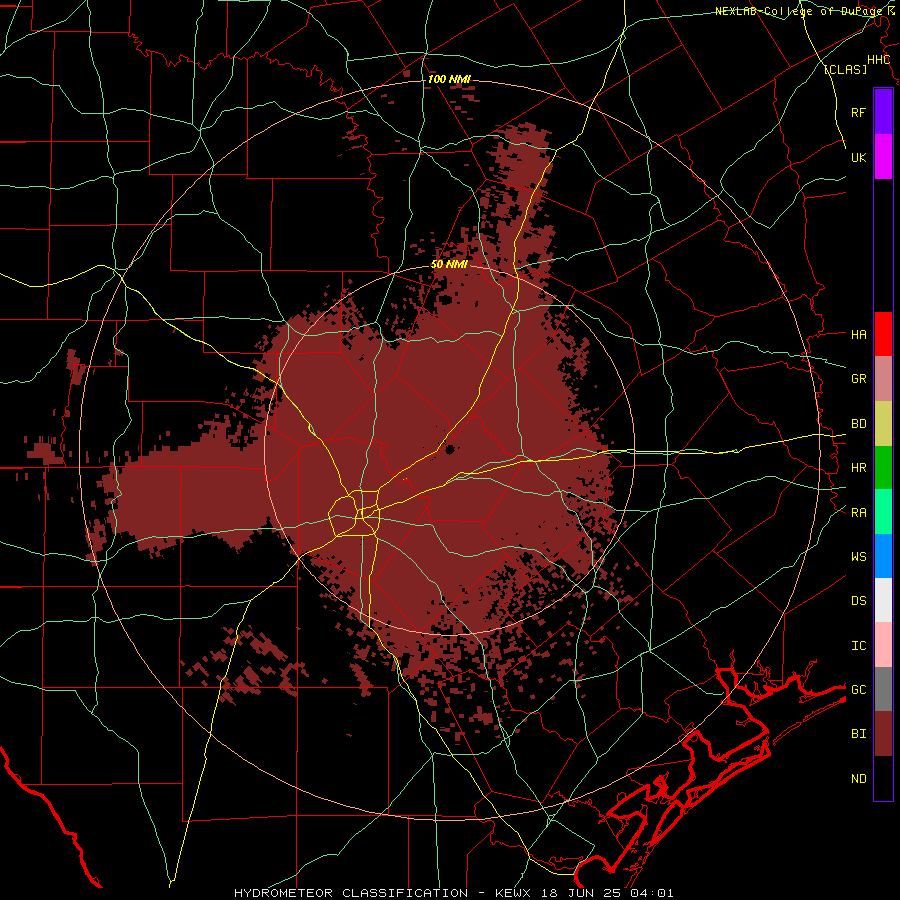Select the "RA" legend label

point(858,513)
